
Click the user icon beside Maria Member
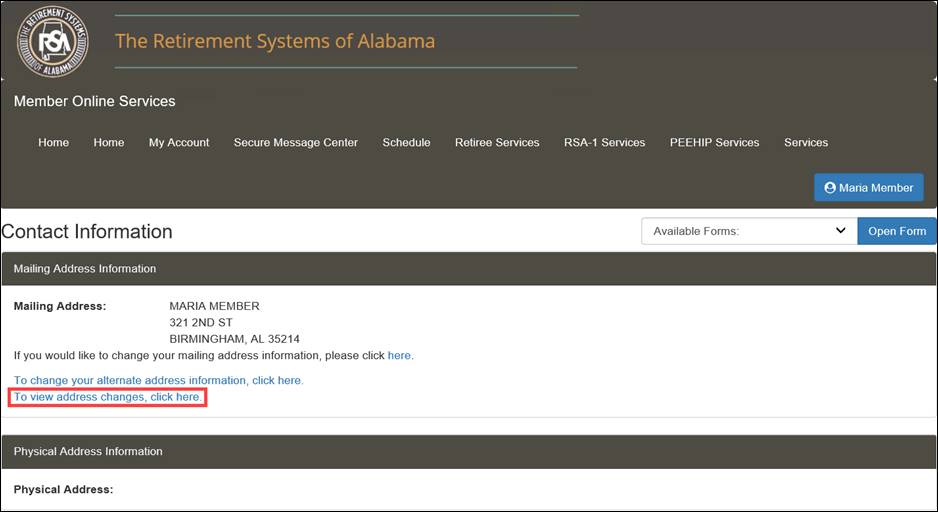pos(829,187)
